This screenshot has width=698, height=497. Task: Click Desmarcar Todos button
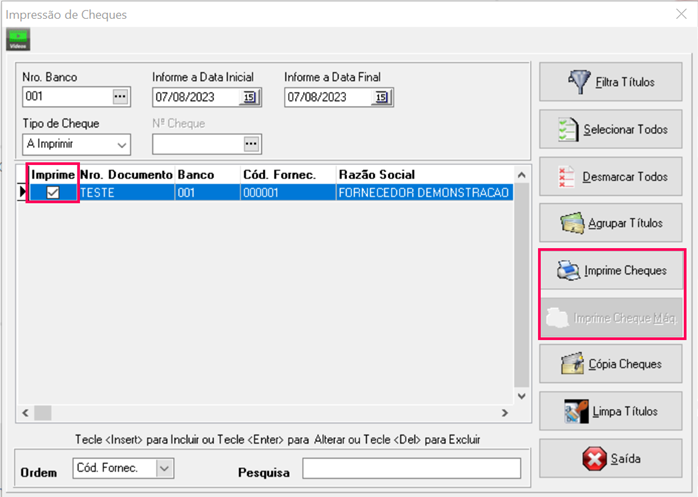coord(612,176)
